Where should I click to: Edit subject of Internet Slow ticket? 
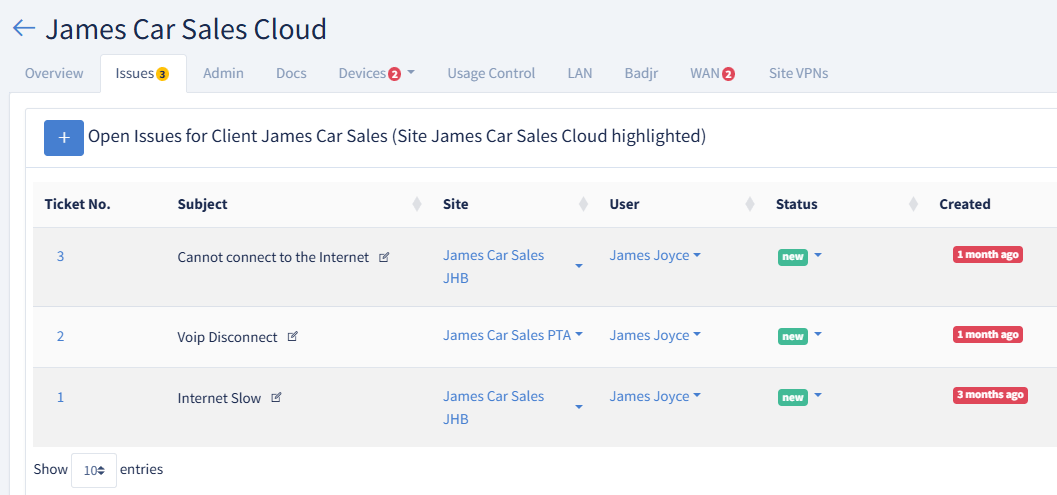point(276,398)
